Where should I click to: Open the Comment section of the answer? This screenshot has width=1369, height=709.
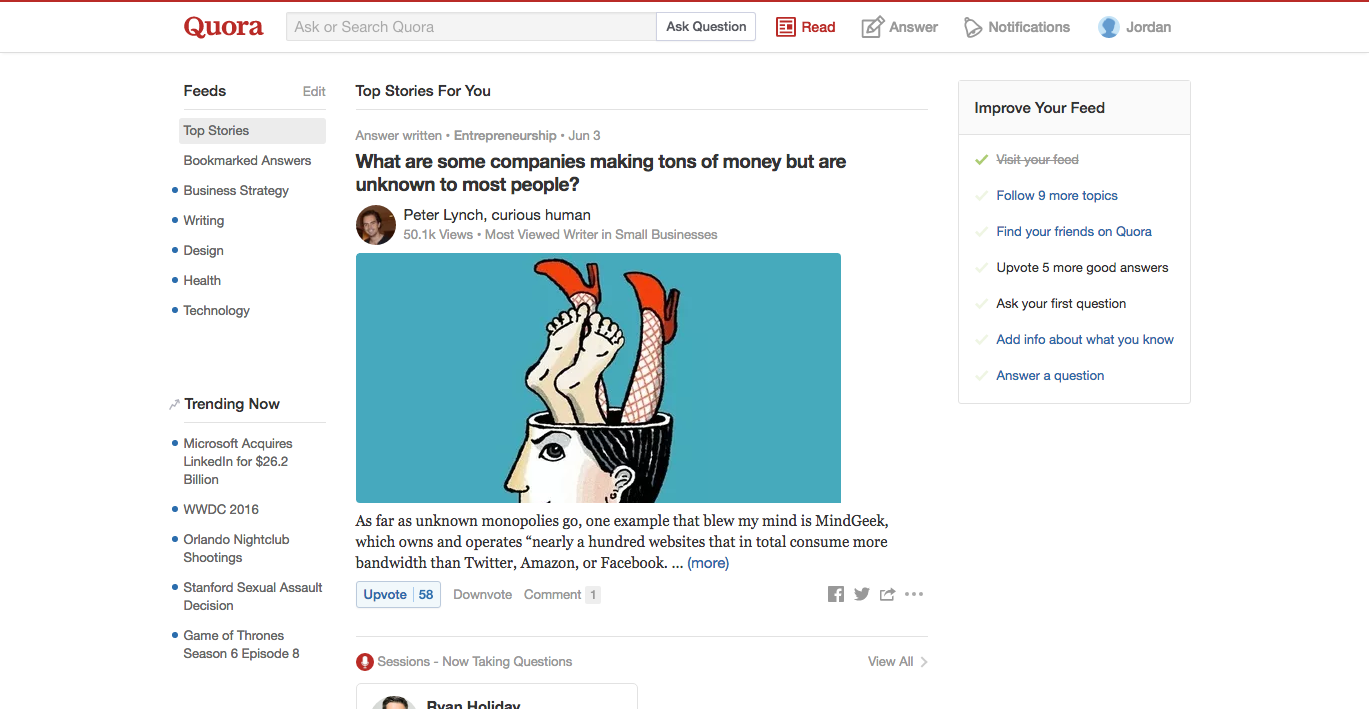(x=561, y=595)
